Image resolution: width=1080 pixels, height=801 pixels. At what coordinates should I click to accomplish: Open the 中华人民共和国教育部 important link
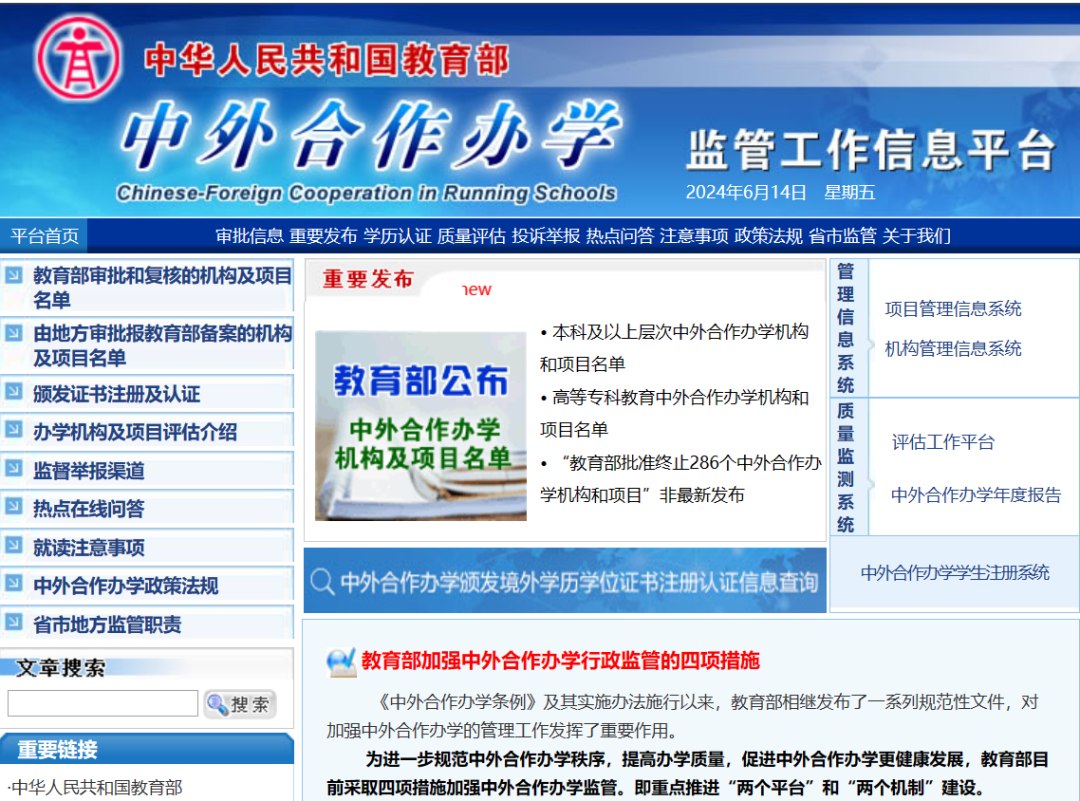tap(95, 787)
